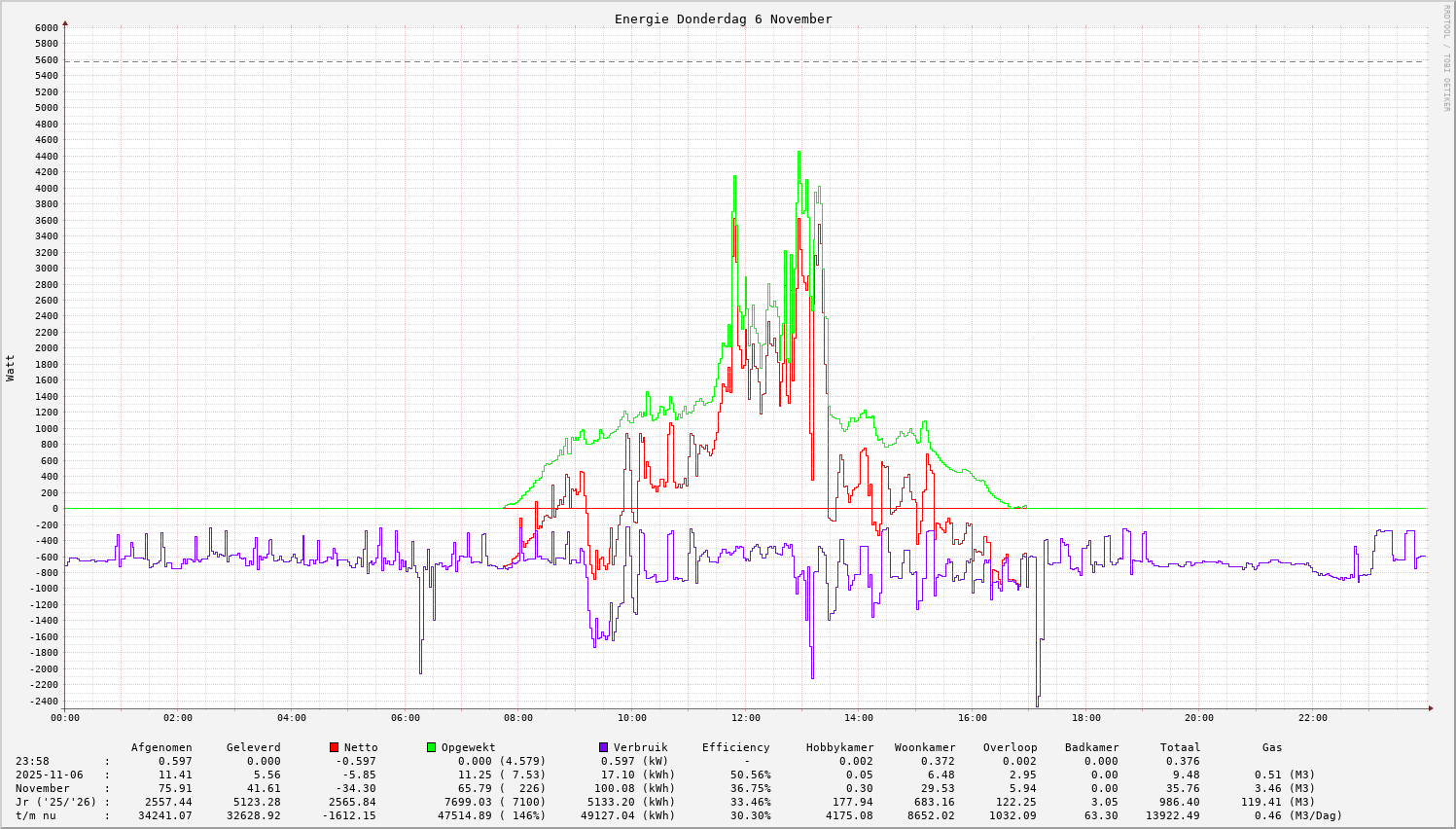
Task: Click the Watt y-axis label
Action: (x=11, y=368)
